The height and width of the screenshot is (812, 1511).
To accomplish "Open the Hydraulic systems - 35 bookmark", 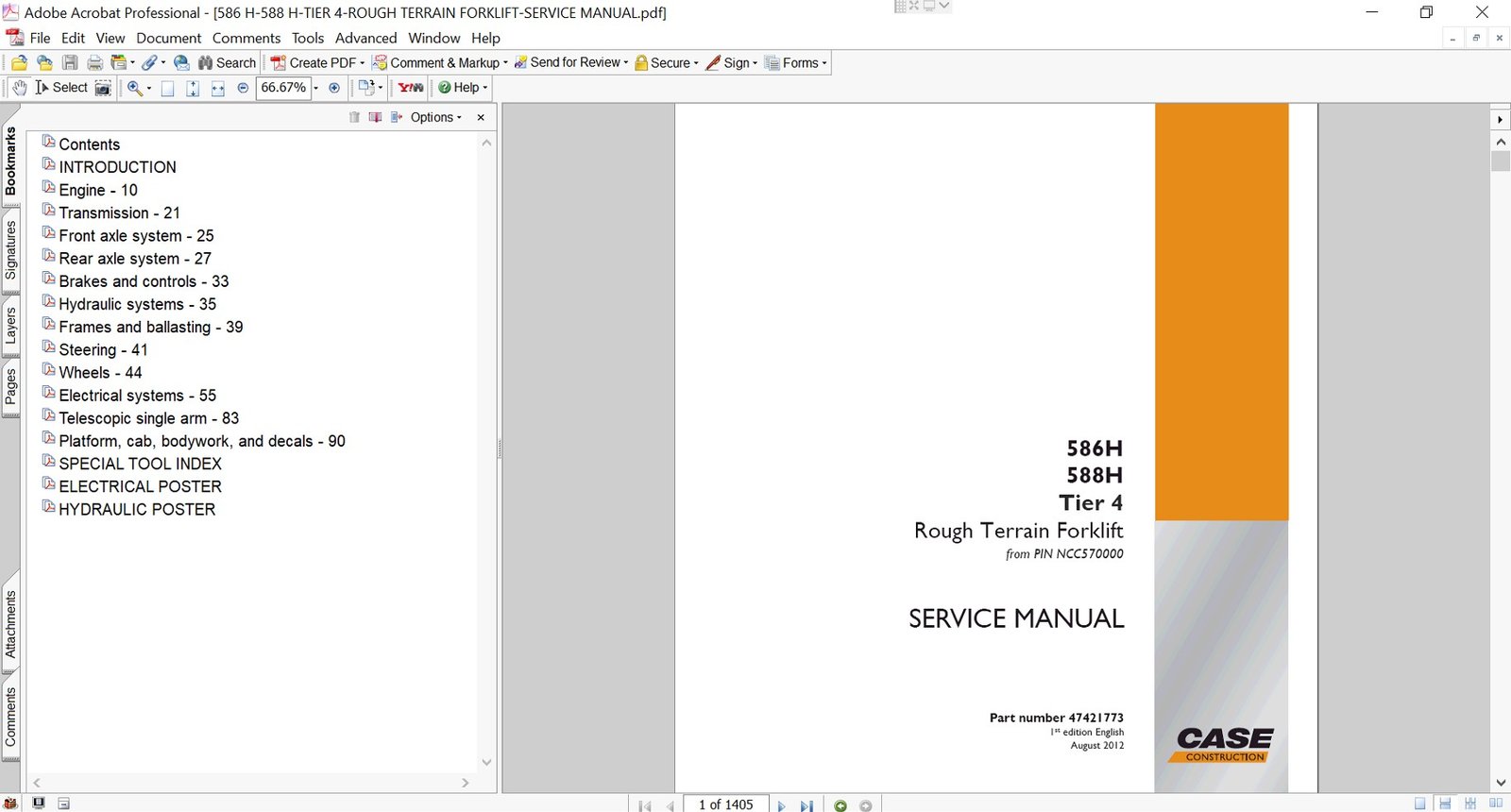I will [137, 304].
